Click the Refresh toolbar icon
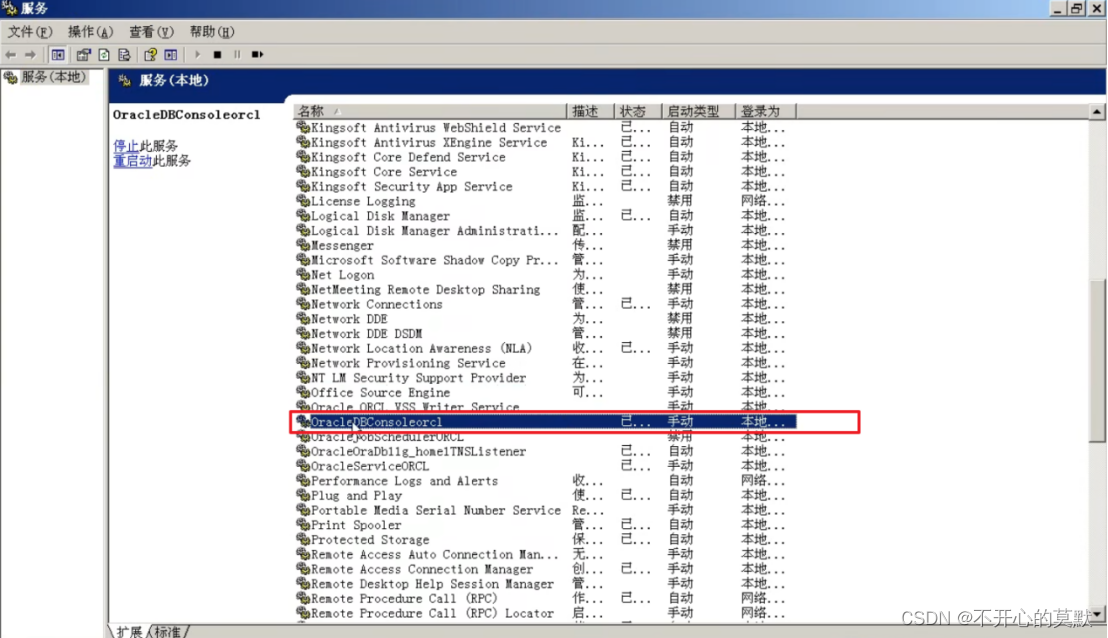 104,54
